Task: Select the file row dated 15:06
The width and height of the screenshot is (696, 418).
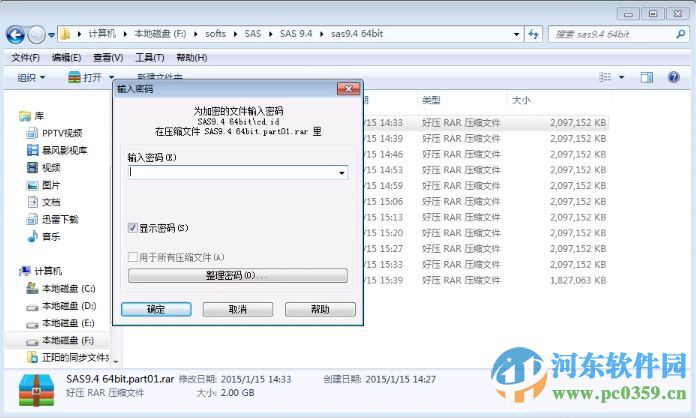Action: (486, 201)
